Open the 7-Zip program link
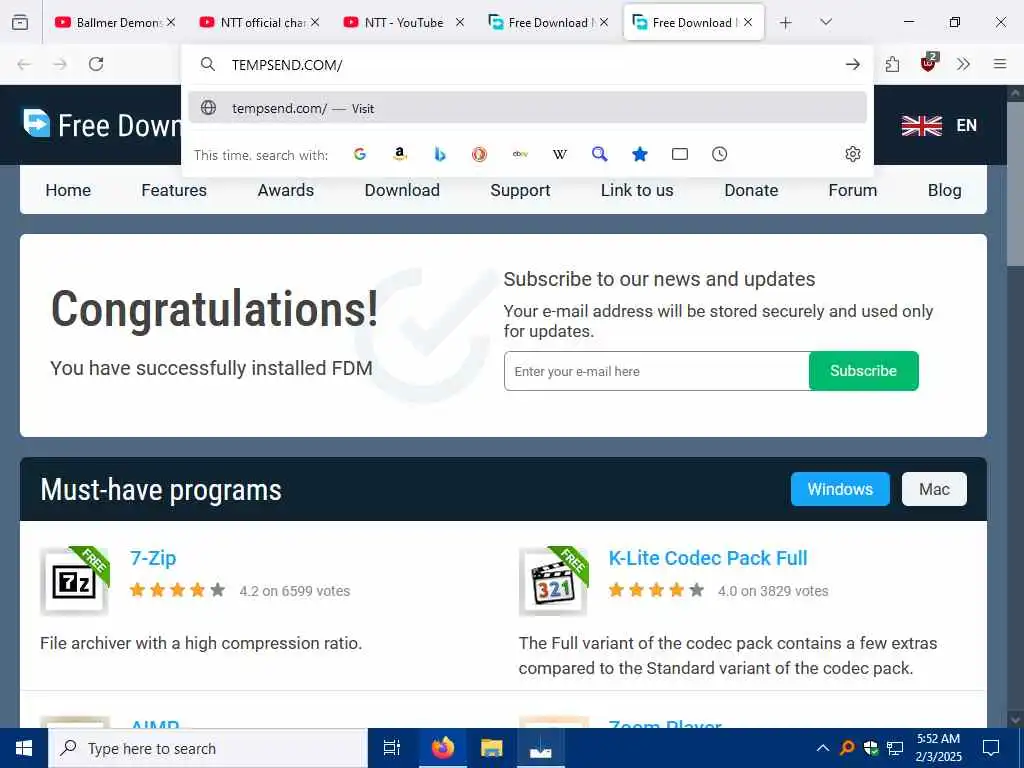The width and height of the screenshot is (1024, 768). (153, 558)
